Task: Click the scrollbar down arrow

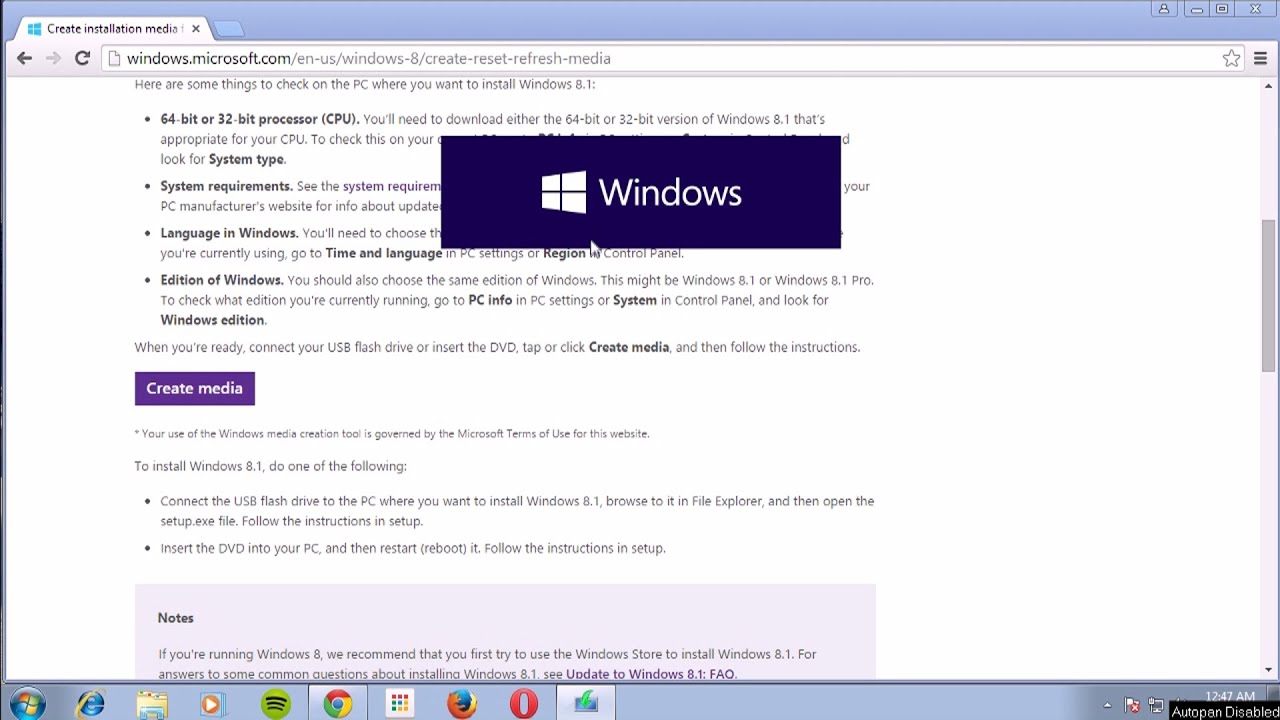Action: 1269,670
